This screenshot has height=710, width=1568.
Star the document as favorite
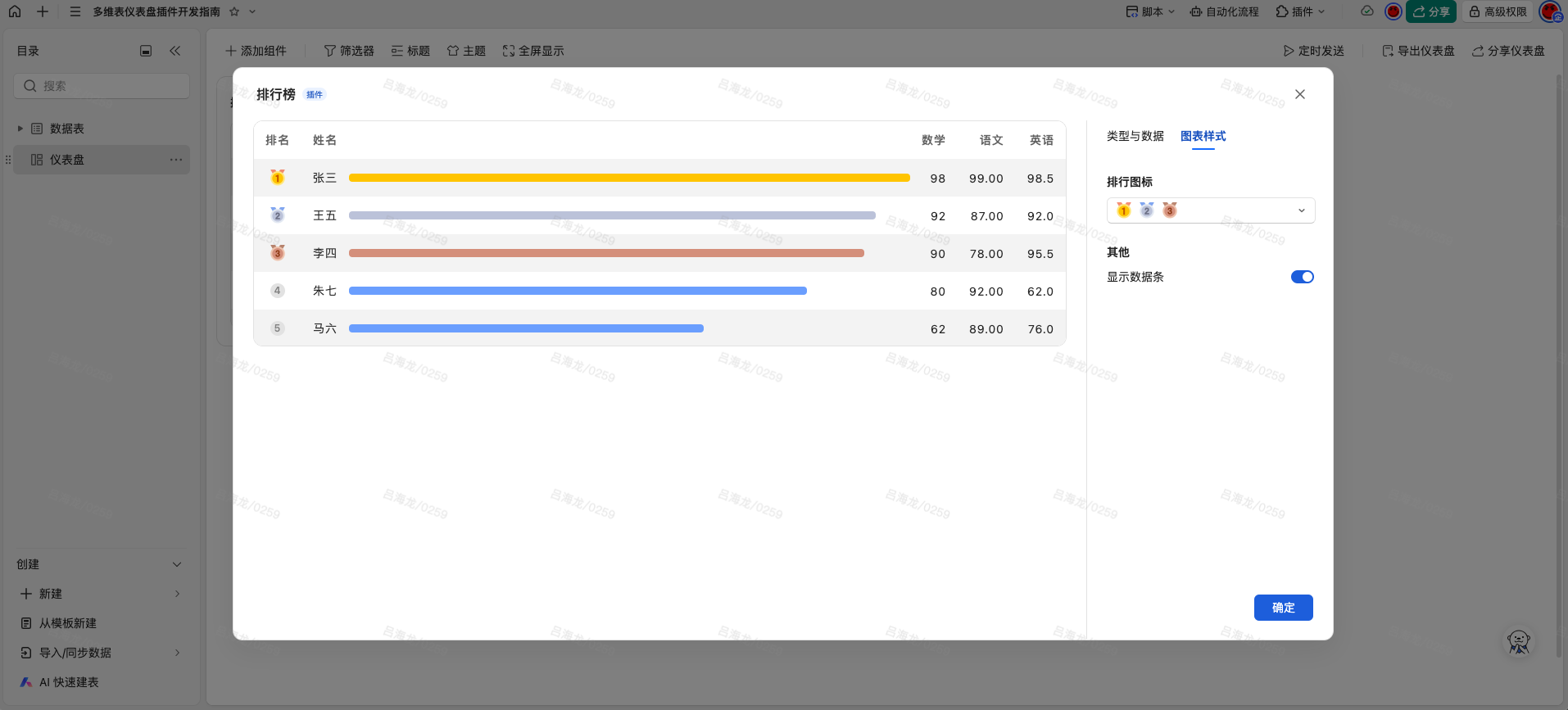pyautogui.click(x=234, y=11)
